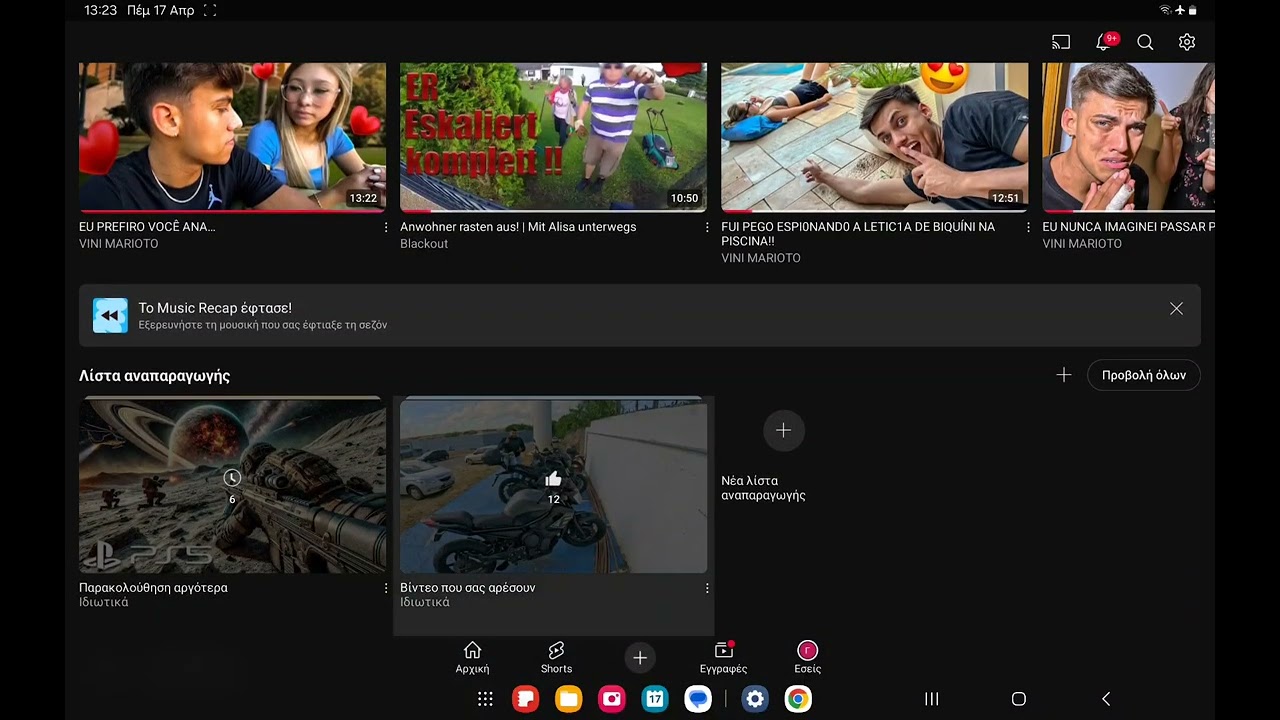The image size is (1280, 720).
Task: Tap the recent apps navigation button
Action: (x=931, y=699)
